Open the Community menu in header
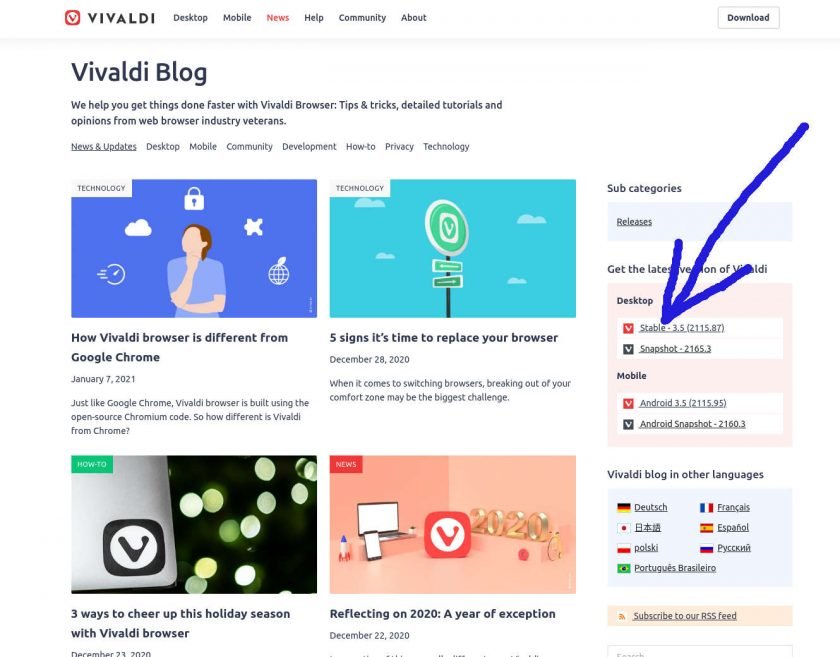Image resolution: width=840 pixels, height=657 pixels. pyautogui.click(x=362, y=18)
